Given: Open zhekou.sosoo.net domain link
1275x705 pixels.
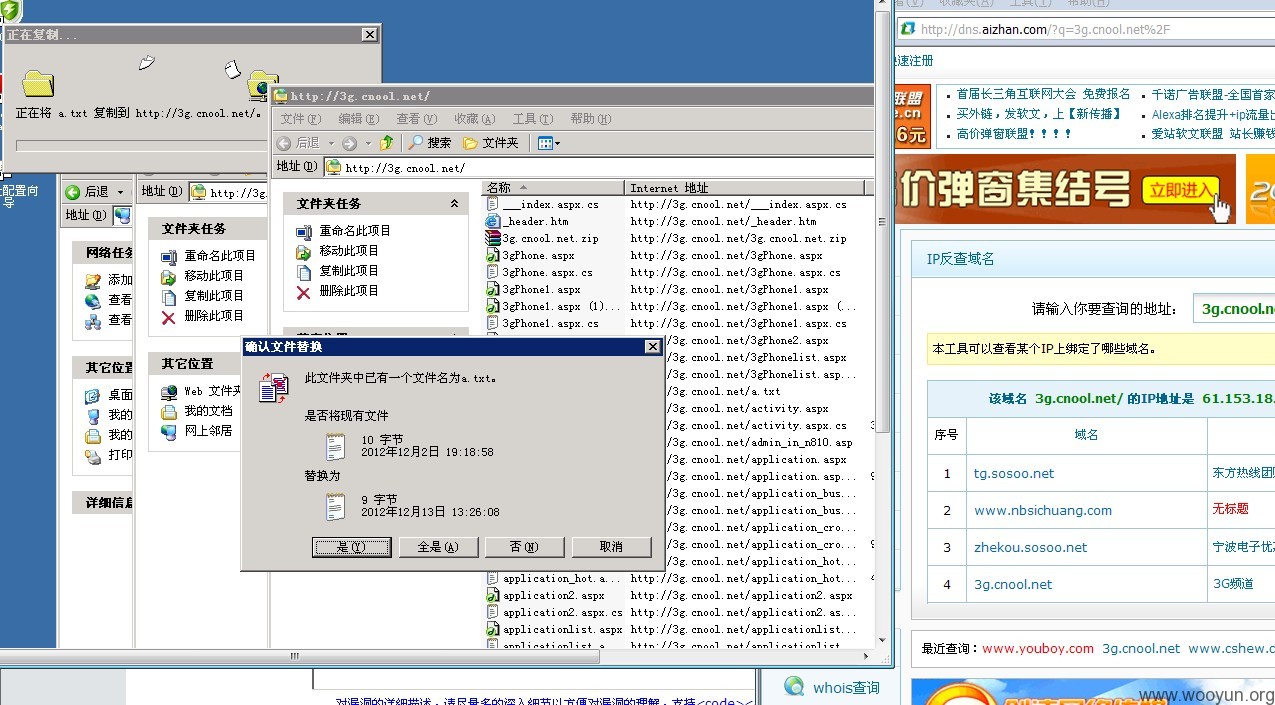Looking at the screenshot, I should 1031,547.
